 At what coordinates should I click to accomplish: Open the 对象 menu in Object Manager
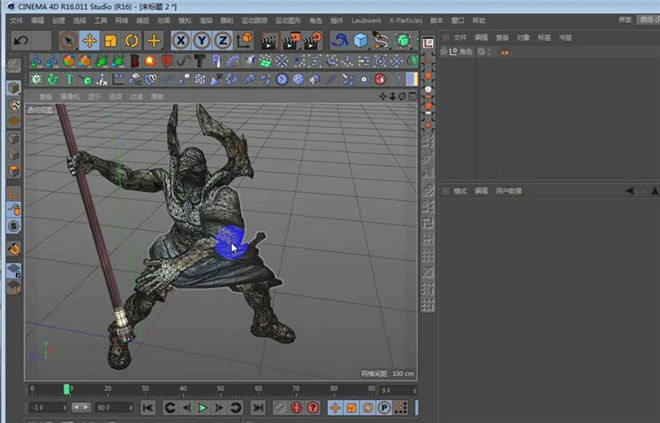click(x=523, y=37)
